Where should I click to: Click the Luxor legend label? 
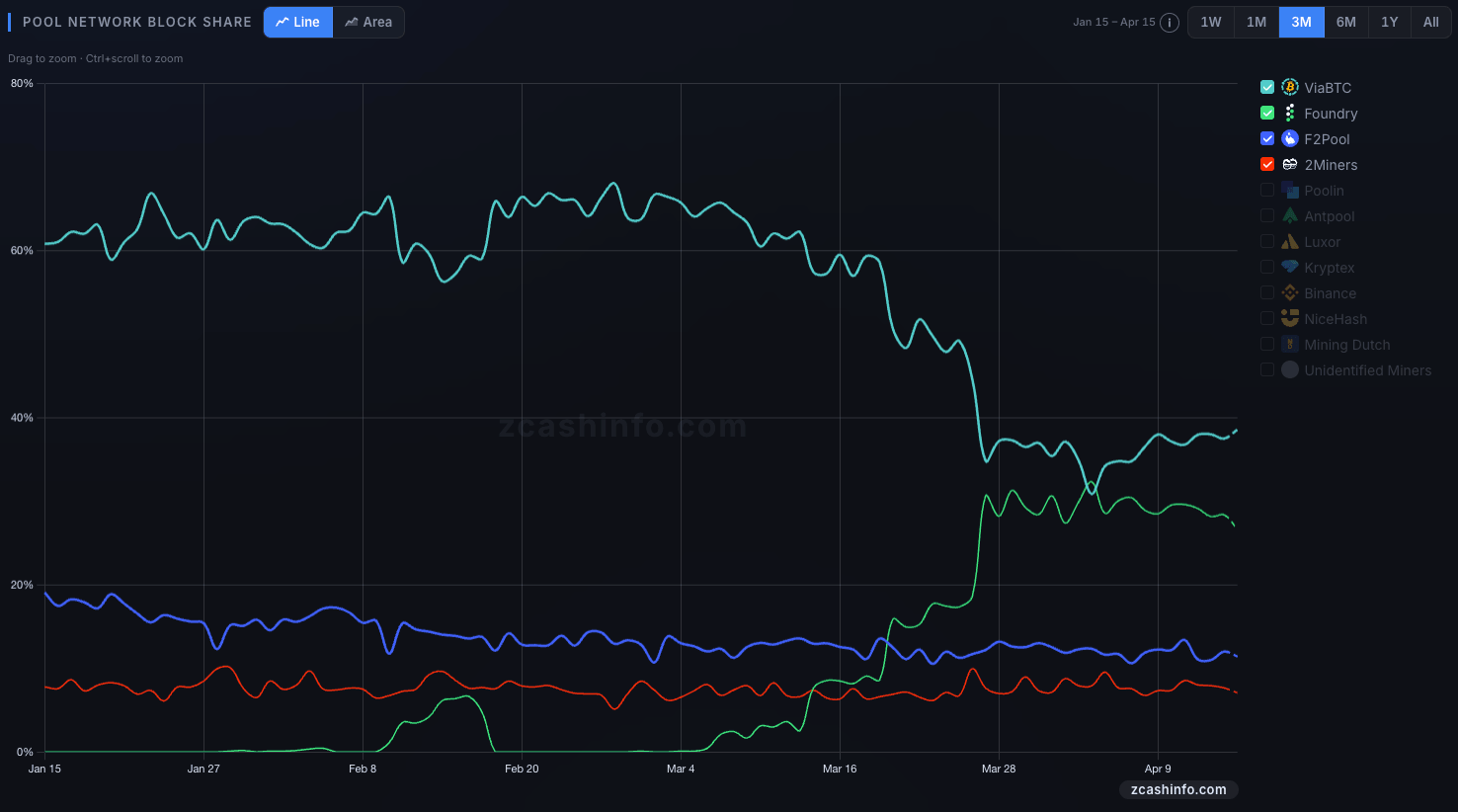point(1322,242)
